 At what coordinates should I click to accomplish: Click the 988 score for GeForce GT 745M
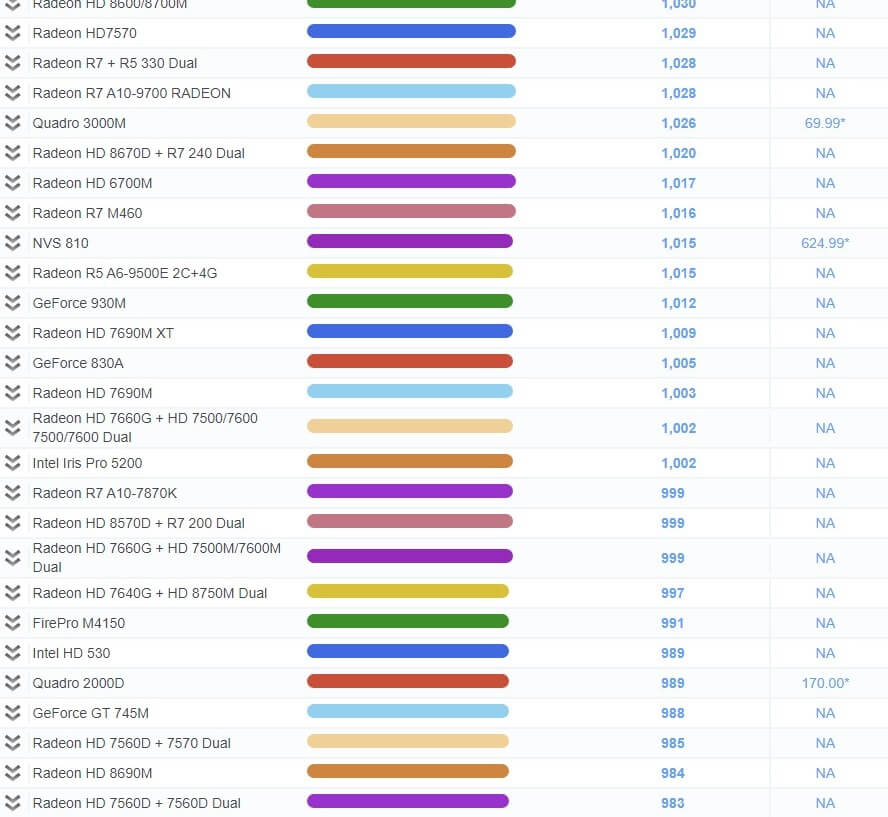tap(672, 713)
